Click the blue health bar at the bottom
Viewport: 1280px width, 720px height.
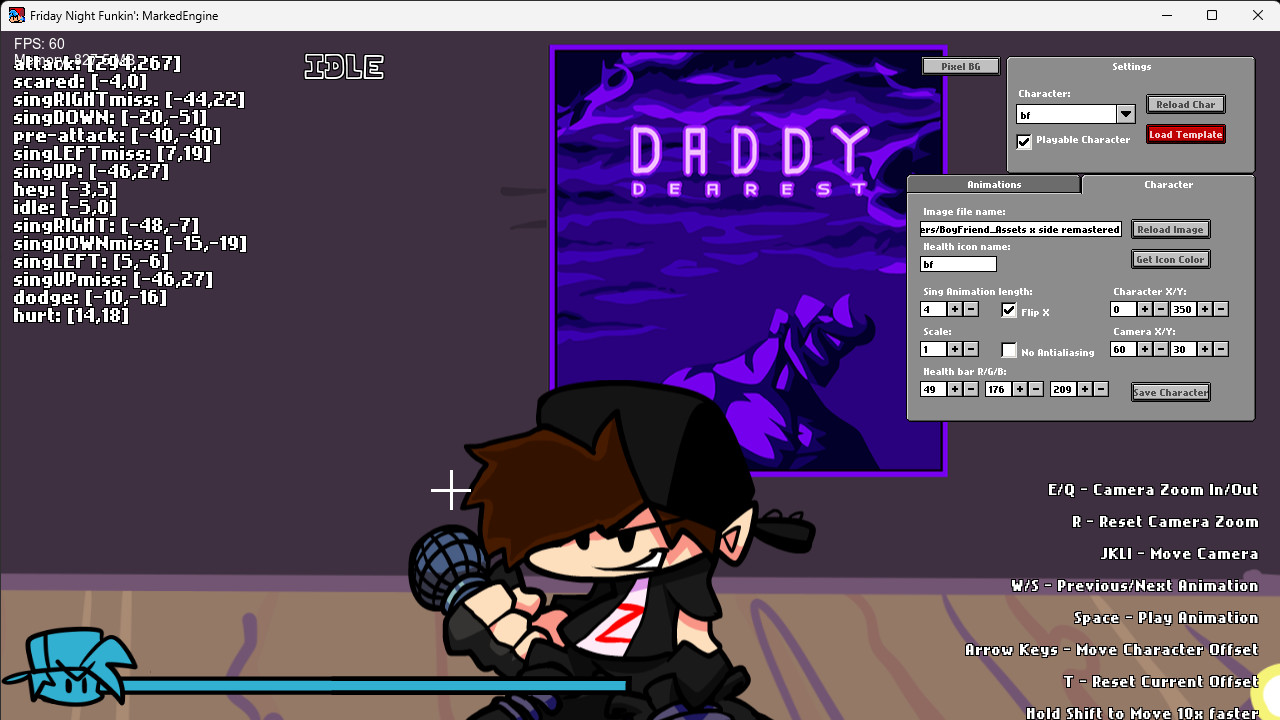coord(375,685)
